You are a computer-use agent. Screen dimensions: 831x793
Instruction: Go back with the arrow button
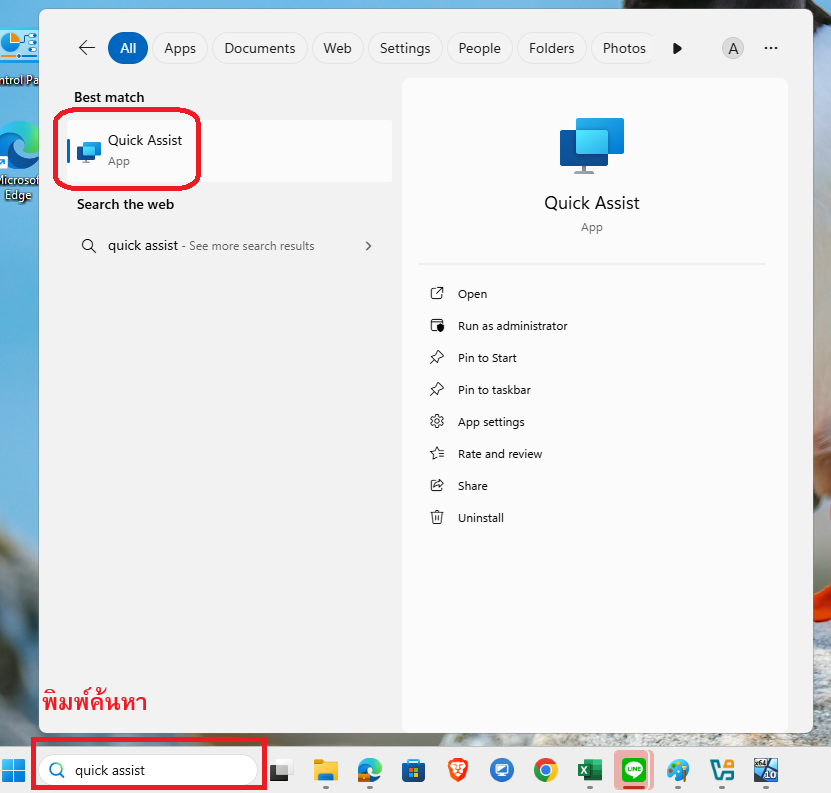coord(86,48)
